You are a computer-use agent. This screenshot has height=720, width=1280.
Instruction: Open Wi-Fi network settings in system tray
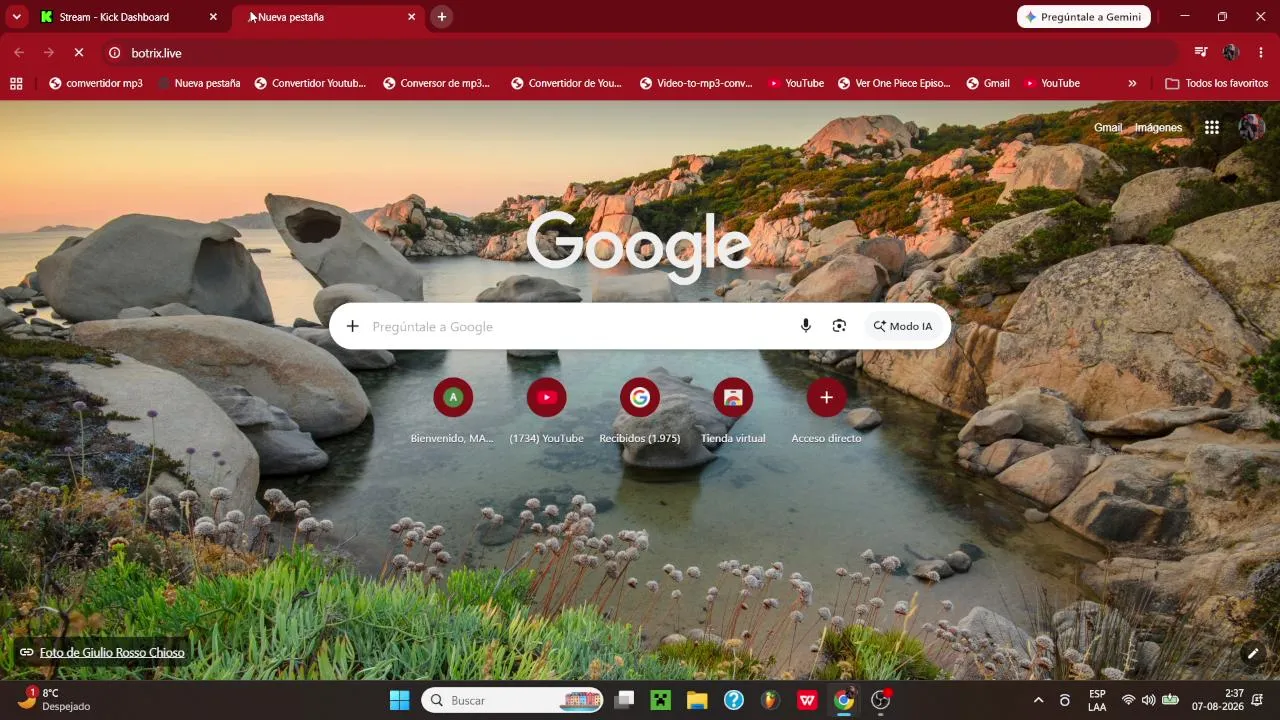click(x=1128, y=700)
